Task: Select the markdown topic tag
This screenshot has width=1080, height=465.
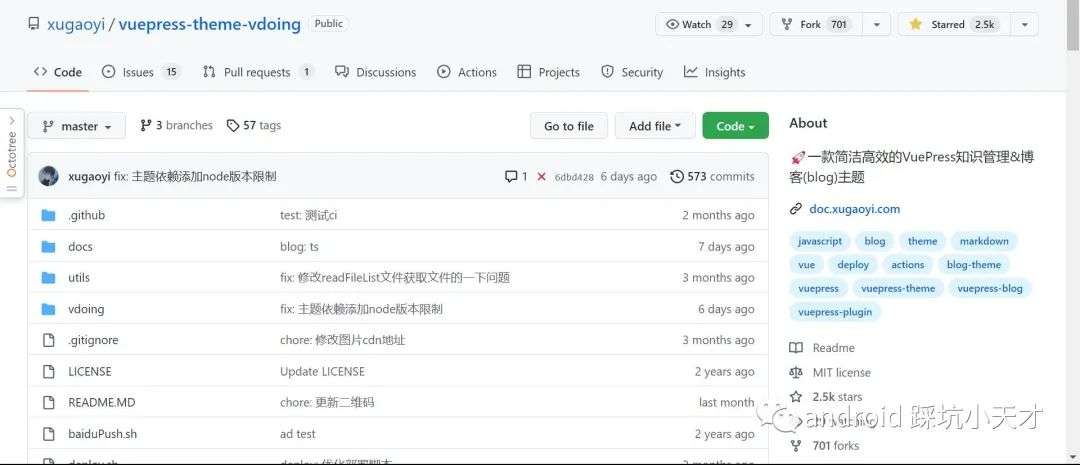Action: 984,241
